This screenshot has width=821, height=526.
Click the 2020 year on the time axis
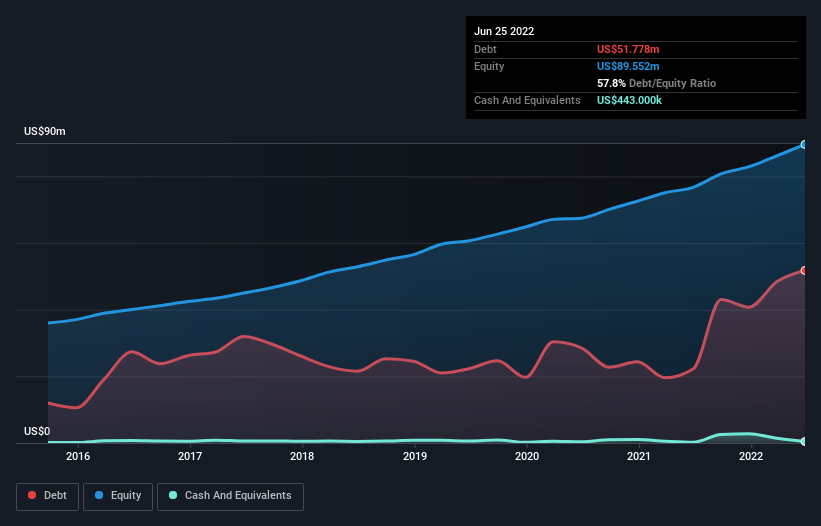tap(527, 457)
